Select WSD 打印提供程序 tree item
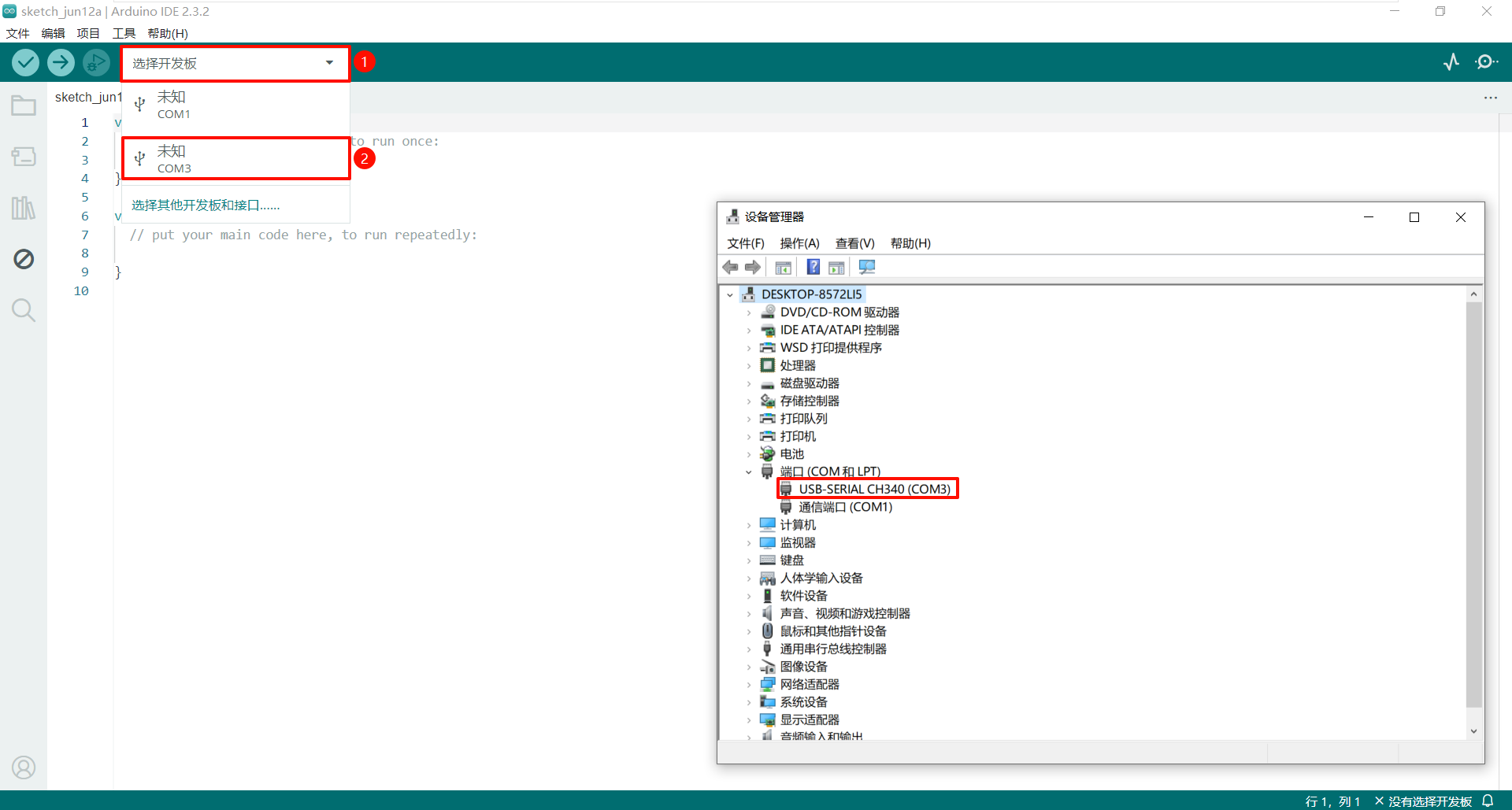The width and height of the screenshot is (1512, 810). [x=831, y=348]
